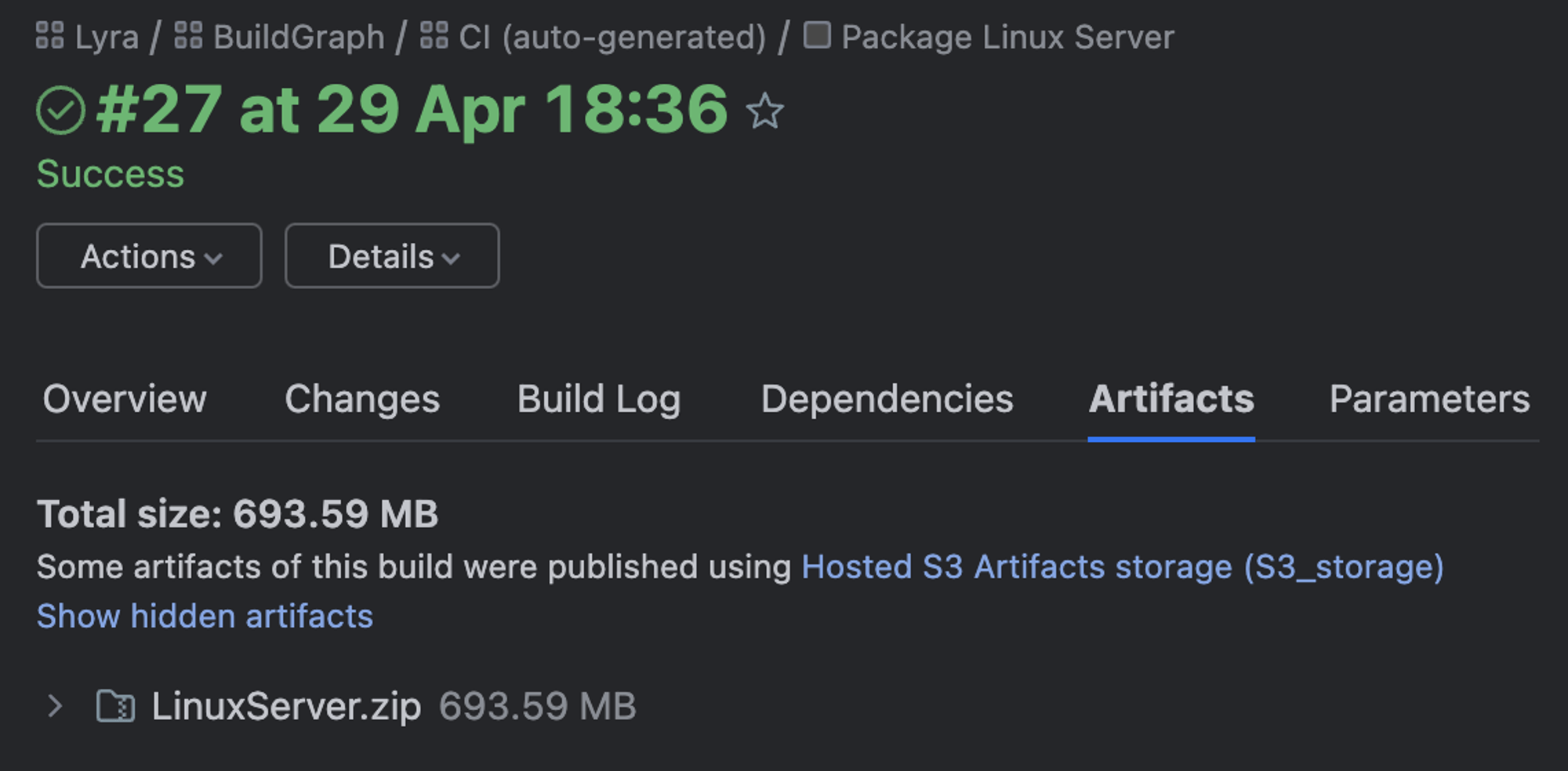Image resolution: width=1568 pixels, height=771 pixels.
Task: Open the Build Log tab
Action: tap(599, 400)
